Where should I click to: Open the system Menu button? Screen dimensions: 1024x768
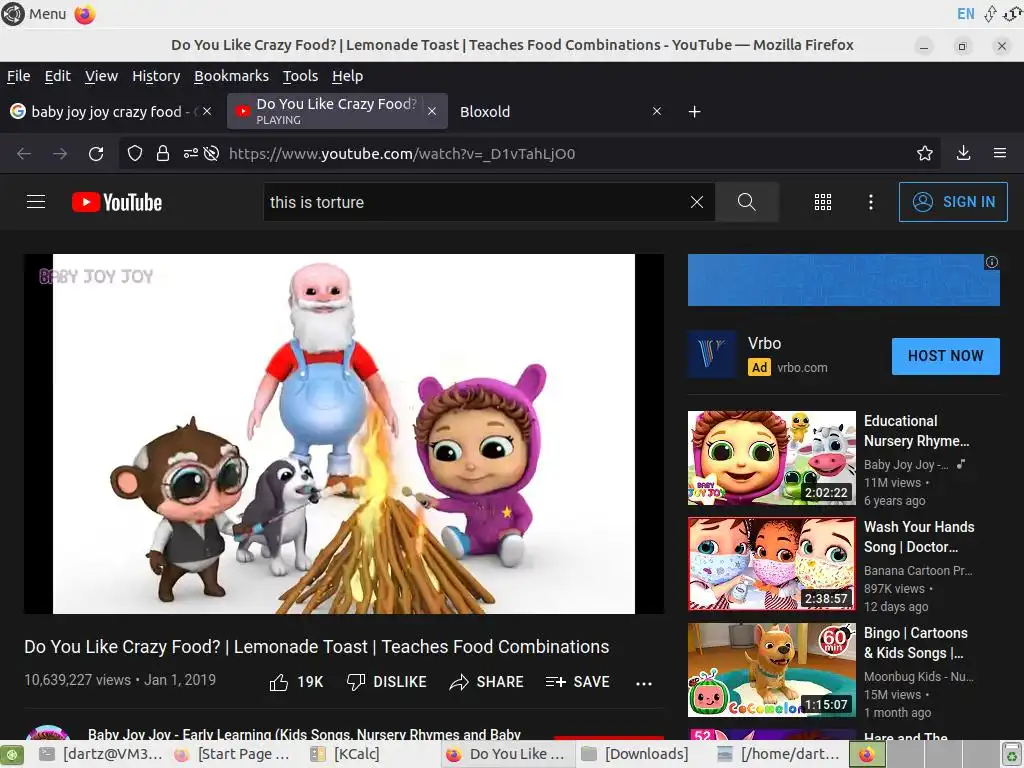pyautogui.click(x=35, y=14)
